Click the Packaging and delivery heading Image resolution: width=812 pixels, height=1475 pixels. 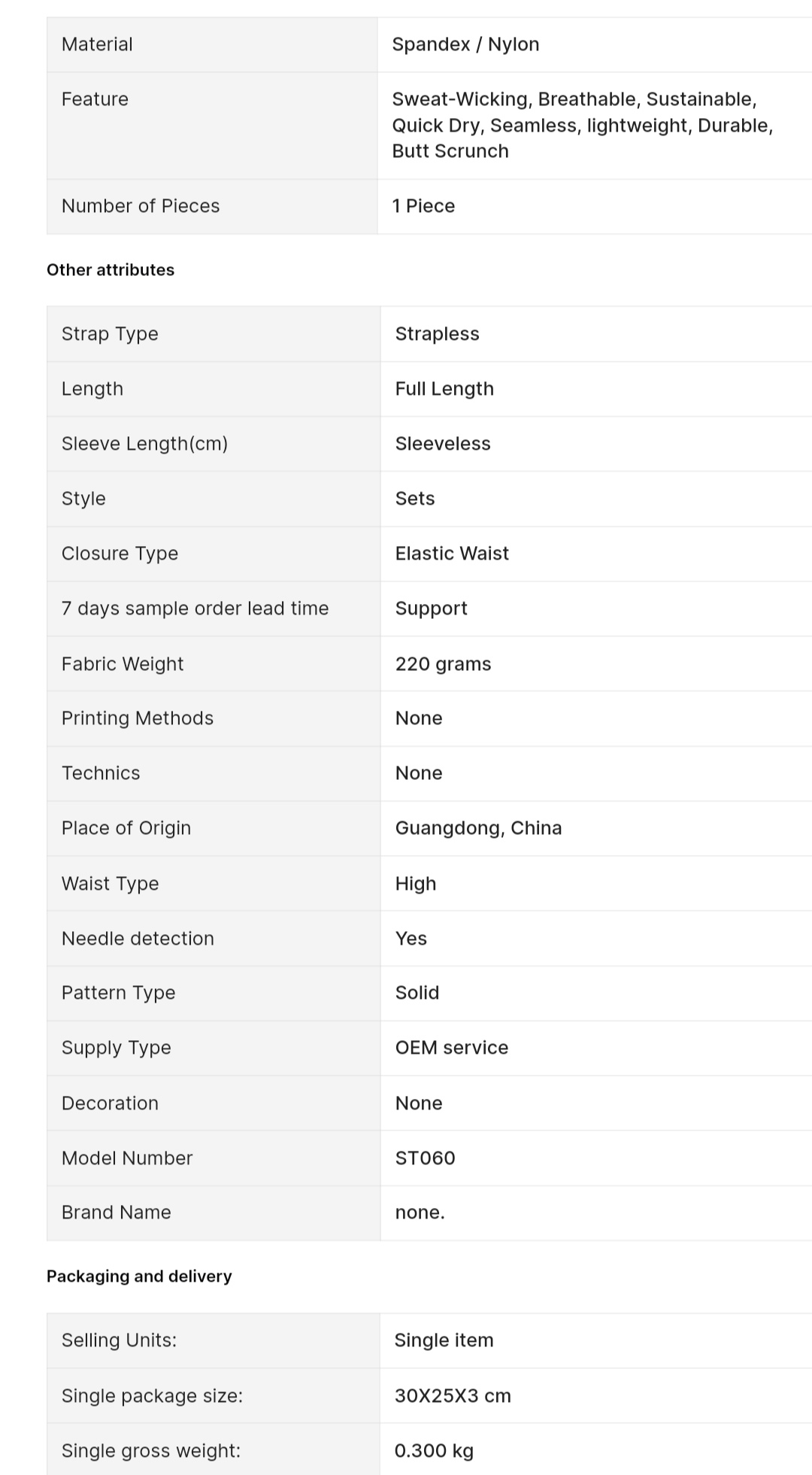pos(139,1276)
